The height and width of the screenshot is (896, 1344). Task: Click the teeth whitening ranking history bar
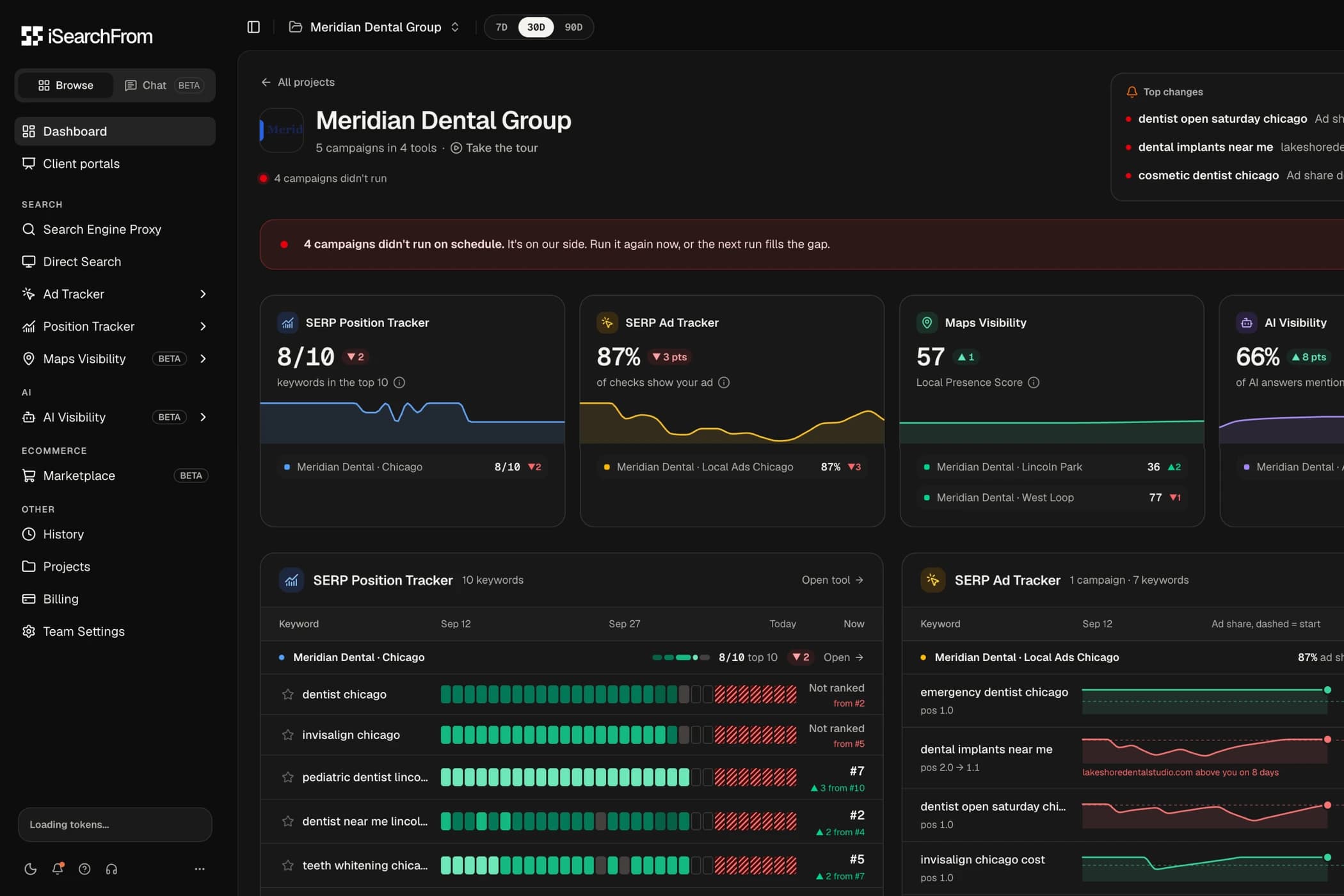tap(618, 865)
